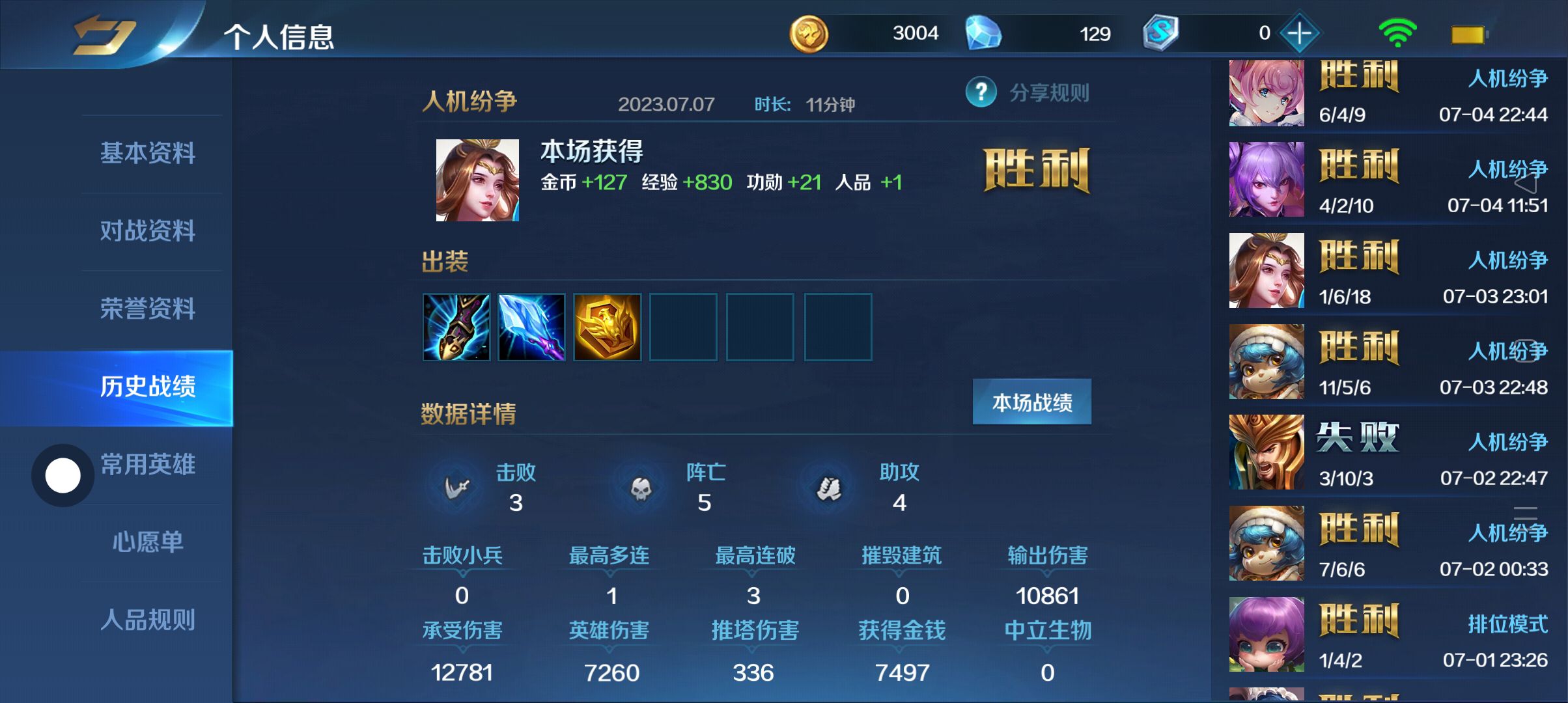This screenshot has height=703, width=1568.
Task: Select the dark dagger equipment item icon
Action: click(x=456, y=327)
